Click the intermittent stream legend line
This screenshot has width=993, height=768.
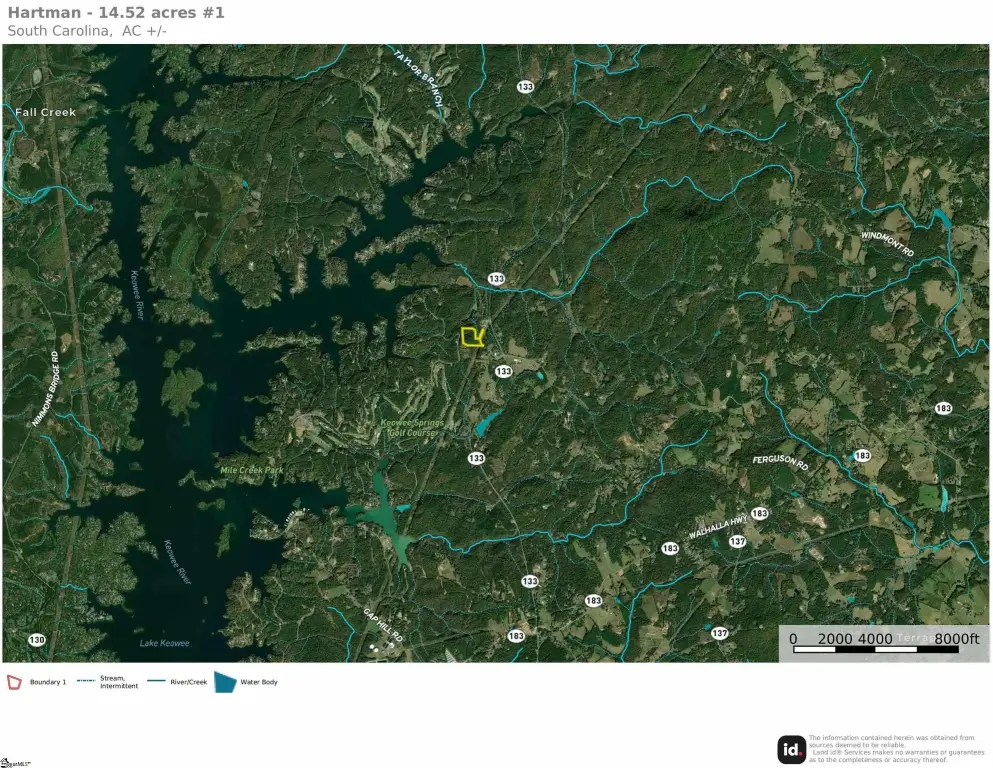(x=86, y=682)
